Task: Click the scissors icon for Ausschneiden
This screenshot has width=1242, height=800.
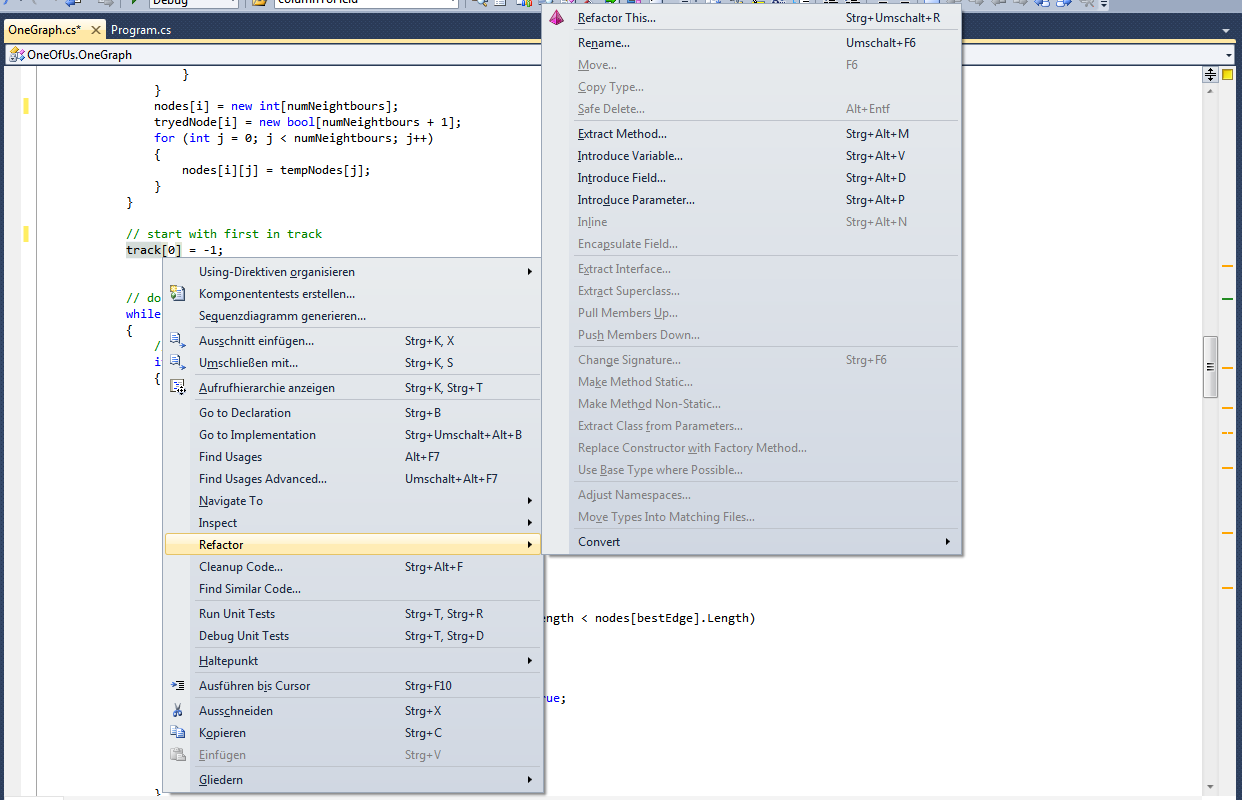Action: (178, 710)
